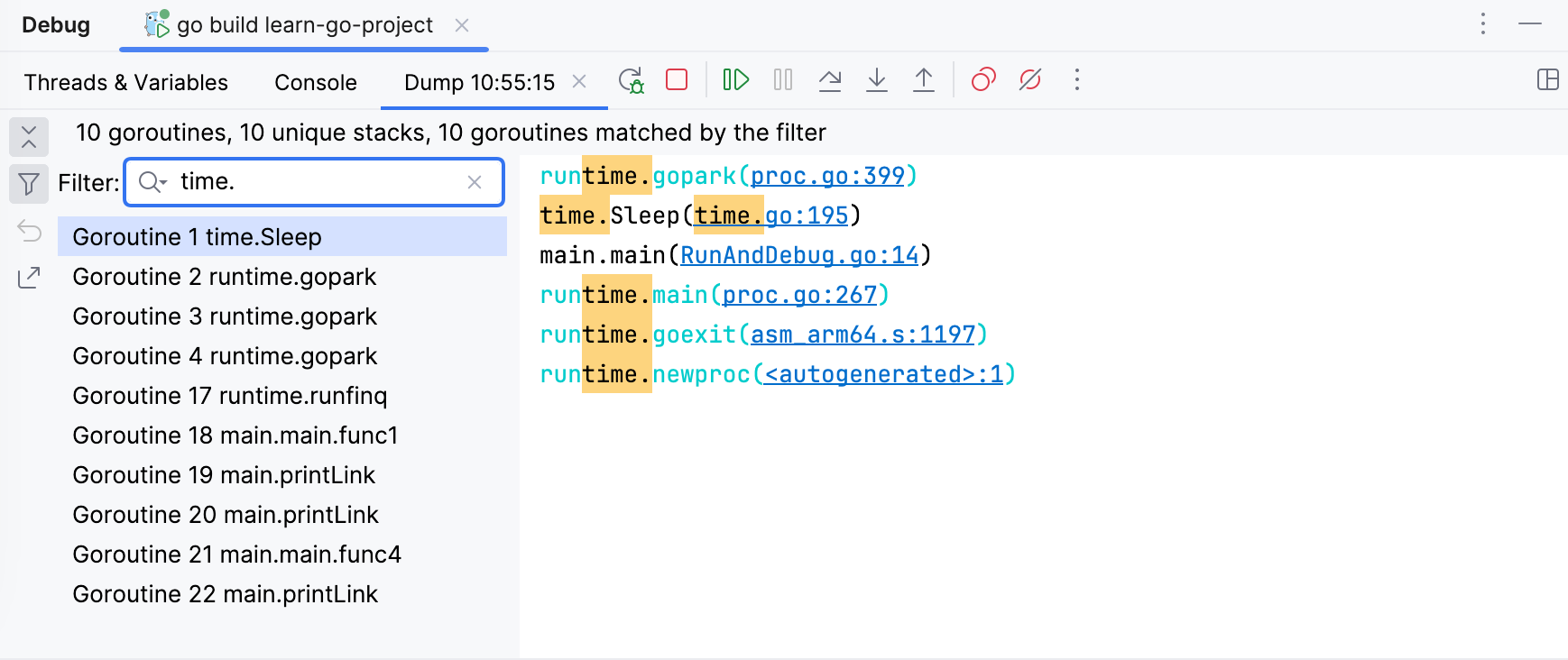Clear the filter text field
This screenshot has height=660, width=1568.
click(x=475, y=182)
